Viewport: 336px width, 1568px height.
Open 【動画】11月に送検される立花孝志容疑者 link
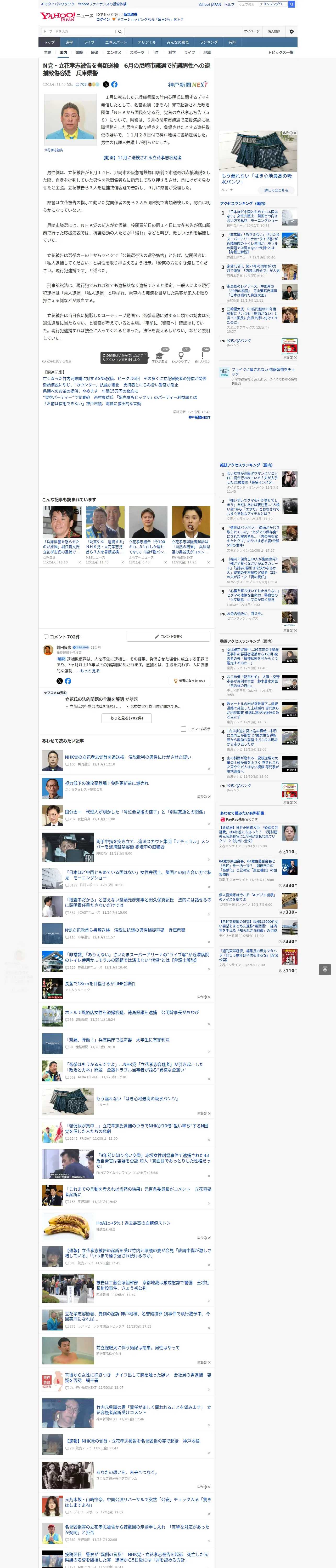coord(142,158)
